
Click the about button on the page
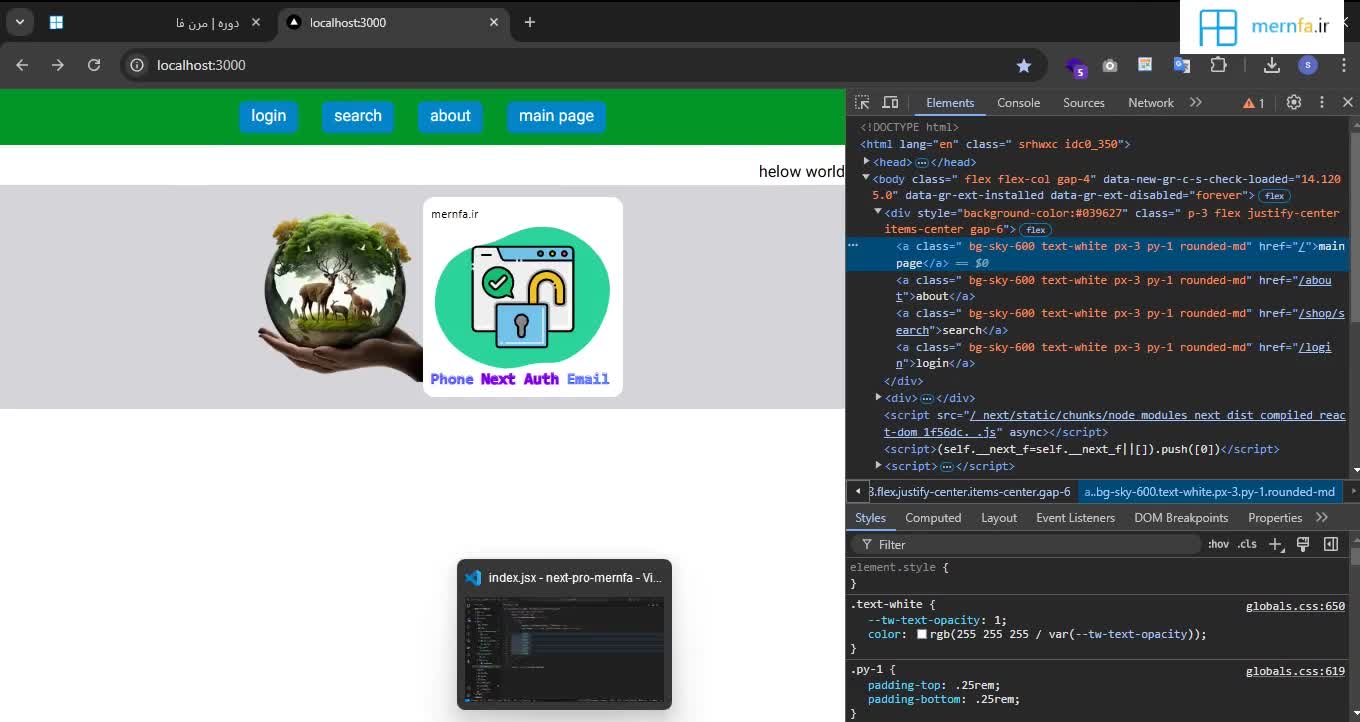pos(450,116)
